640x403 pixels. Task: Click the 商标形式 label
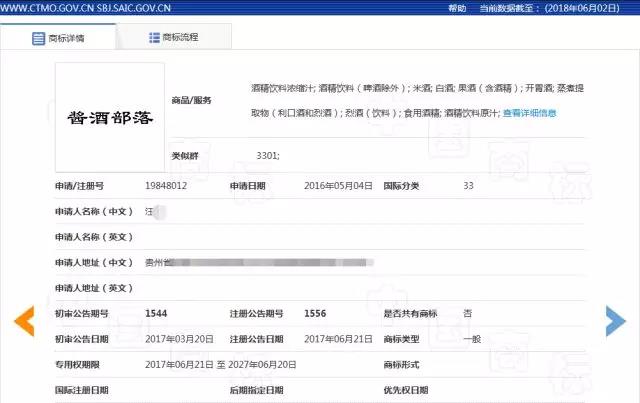401,365
